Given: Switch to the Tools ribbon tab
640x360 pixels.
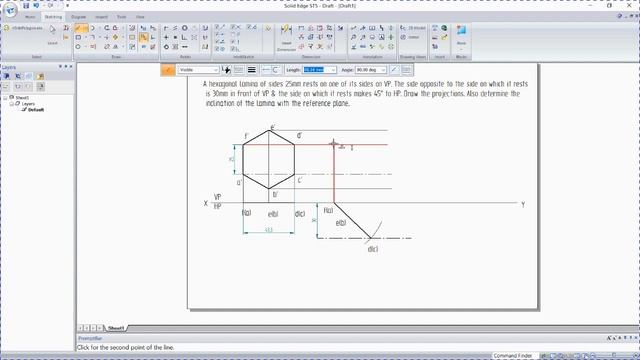Looking at the screenshot, I should [121, 17].
